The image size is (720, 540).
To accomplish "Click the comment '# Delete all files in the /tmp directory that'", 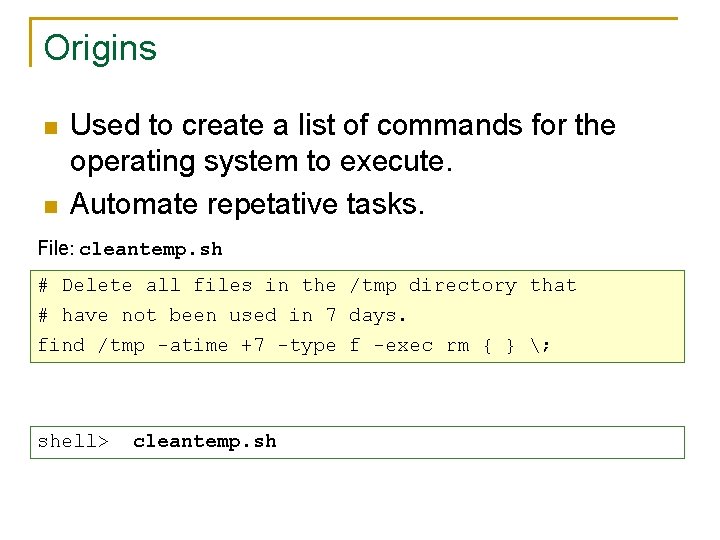I will click(x=307, y=286).
